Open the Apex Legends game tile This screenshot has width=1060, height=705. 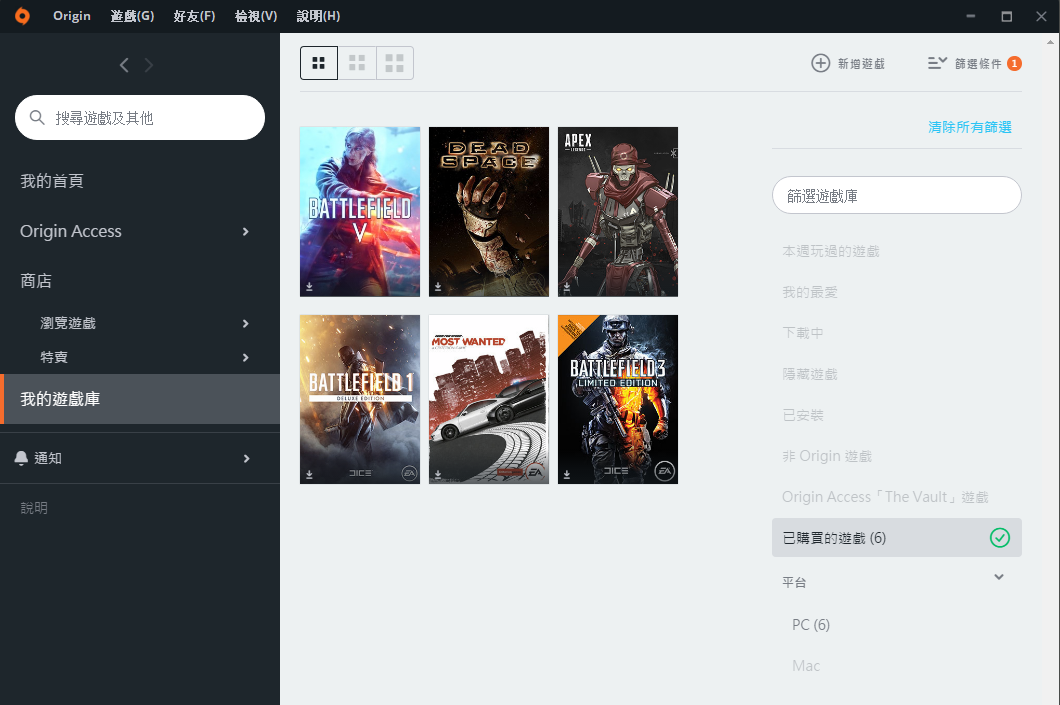(x=618, y=212)
